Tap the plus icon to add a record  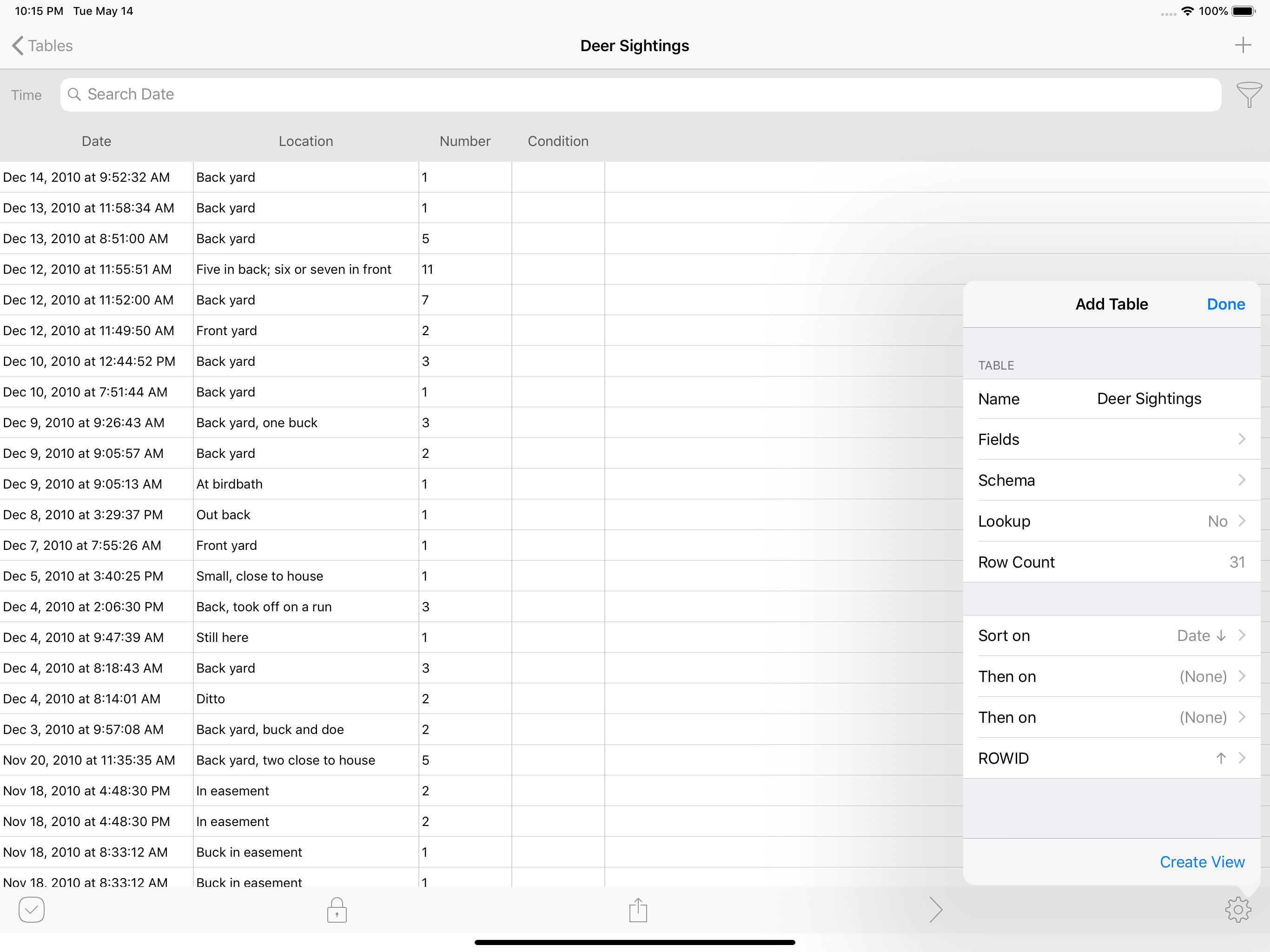[x=1243, y=46]
